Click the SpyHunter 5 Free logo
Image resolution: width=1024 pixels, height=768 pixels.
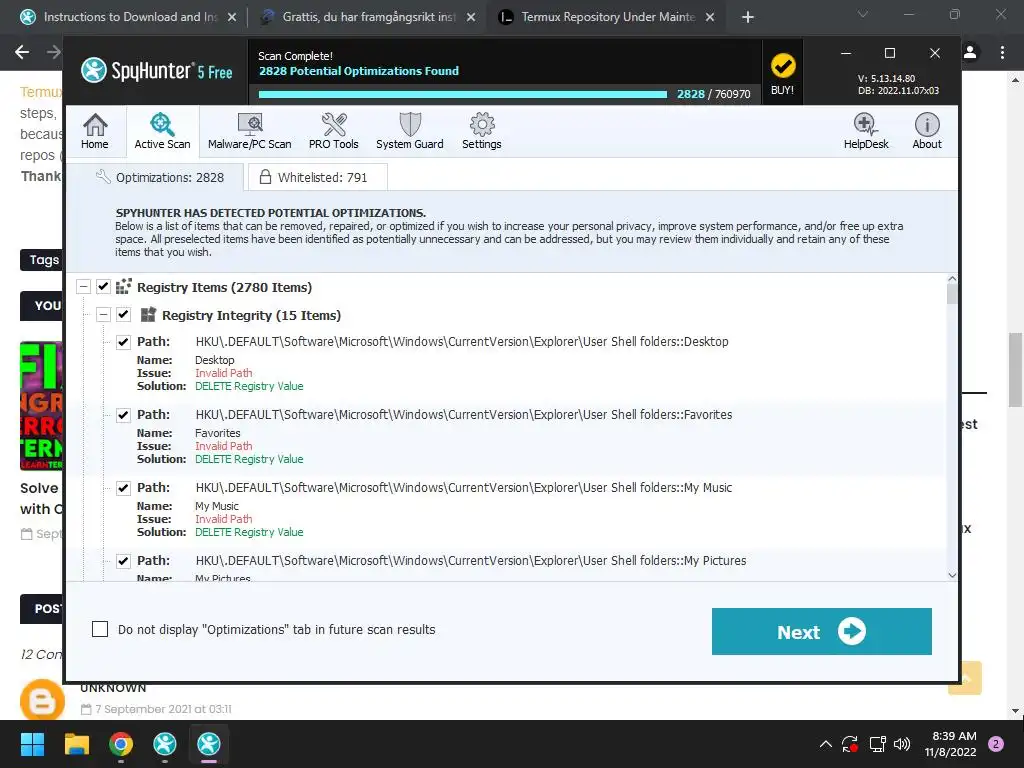(x=157, y=71)
